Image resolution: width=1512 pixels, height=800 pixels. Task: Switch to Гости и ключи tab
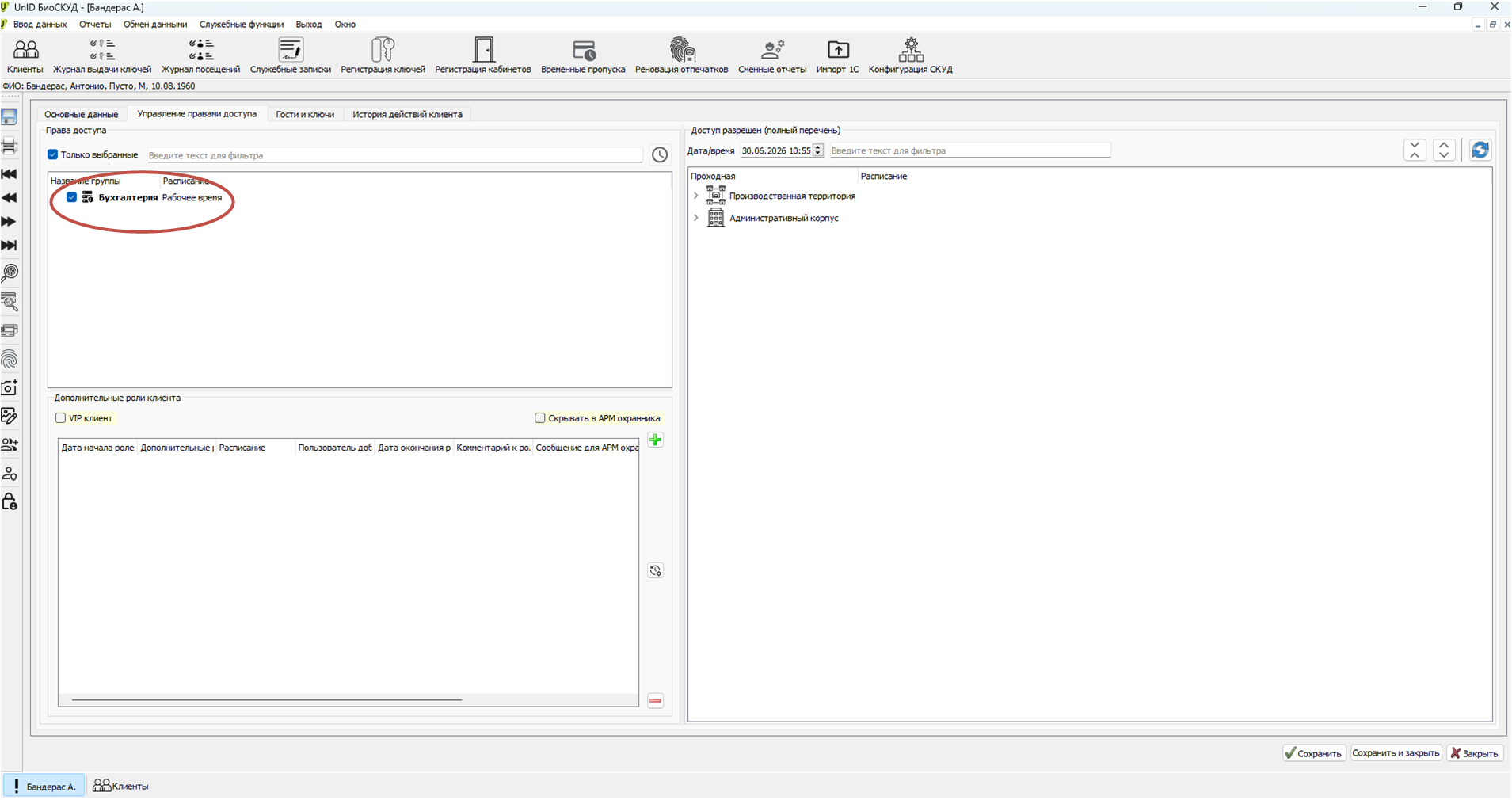(x=305, y=115)
